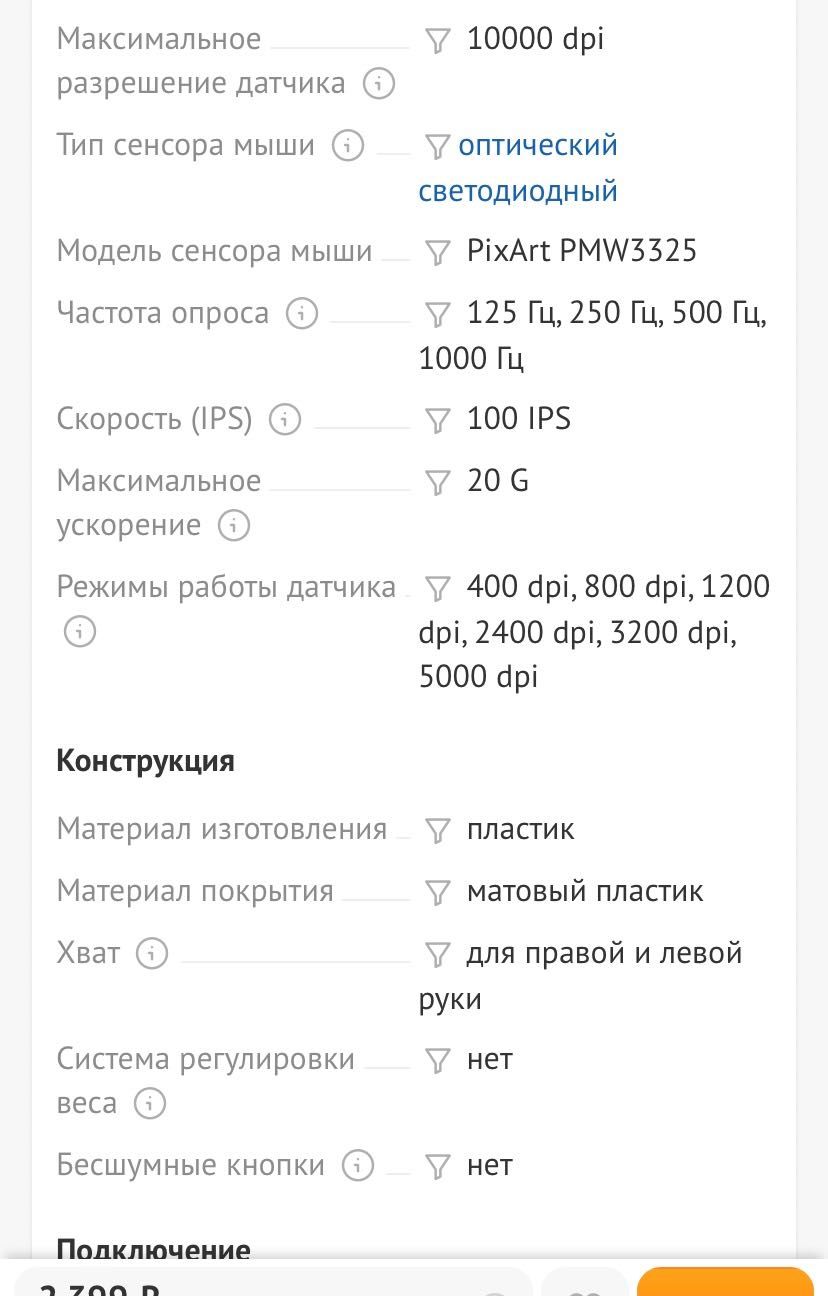The image size is (828, 1296).
Task: Filter by 100 IPS value
Action: coord(437,420)
